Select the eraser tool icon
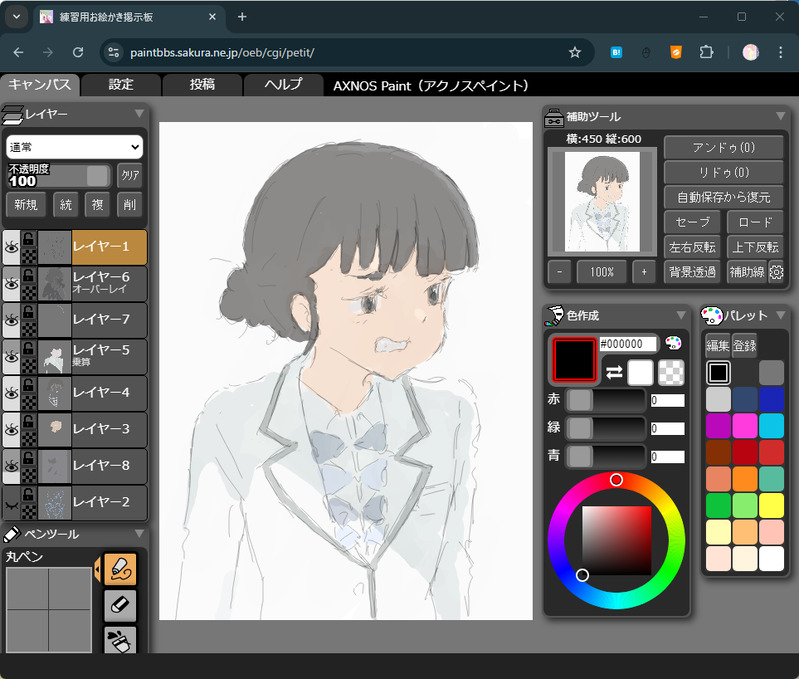This screenshot has height=679, width=799. (x=120, y=606)
